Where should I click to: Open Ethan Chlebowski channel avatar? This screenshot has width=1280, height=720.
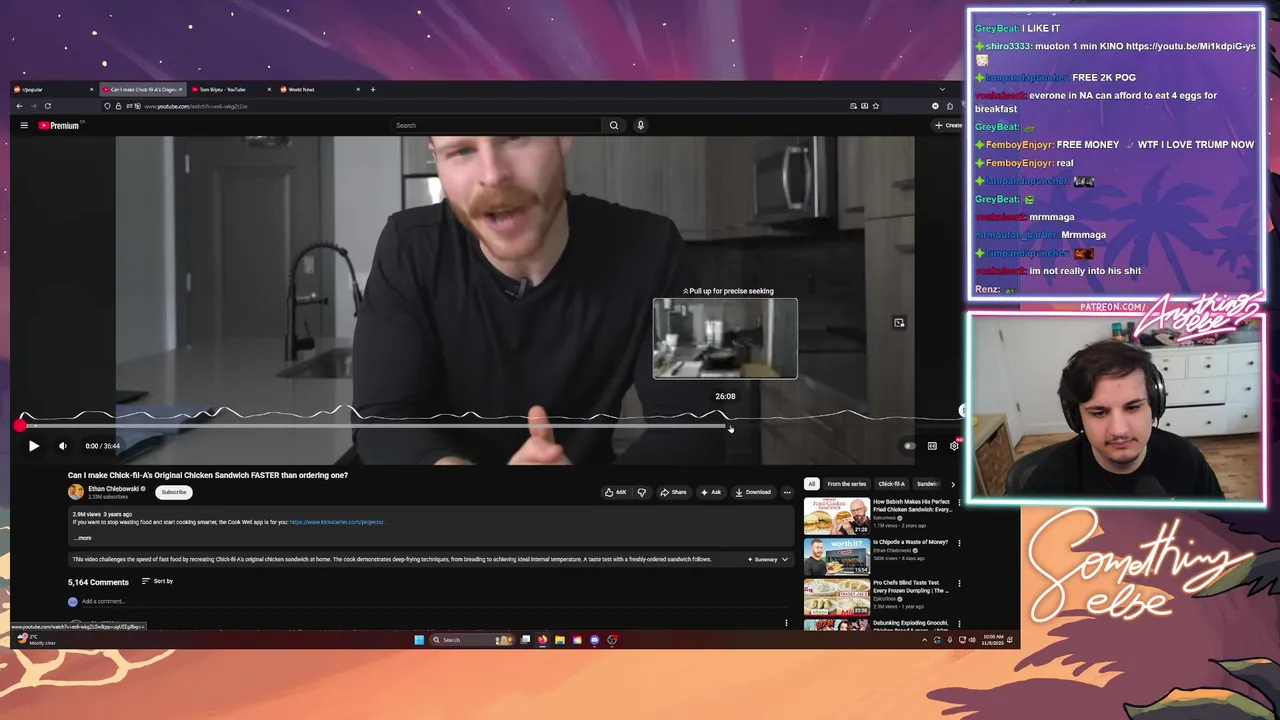coord(76,492)
